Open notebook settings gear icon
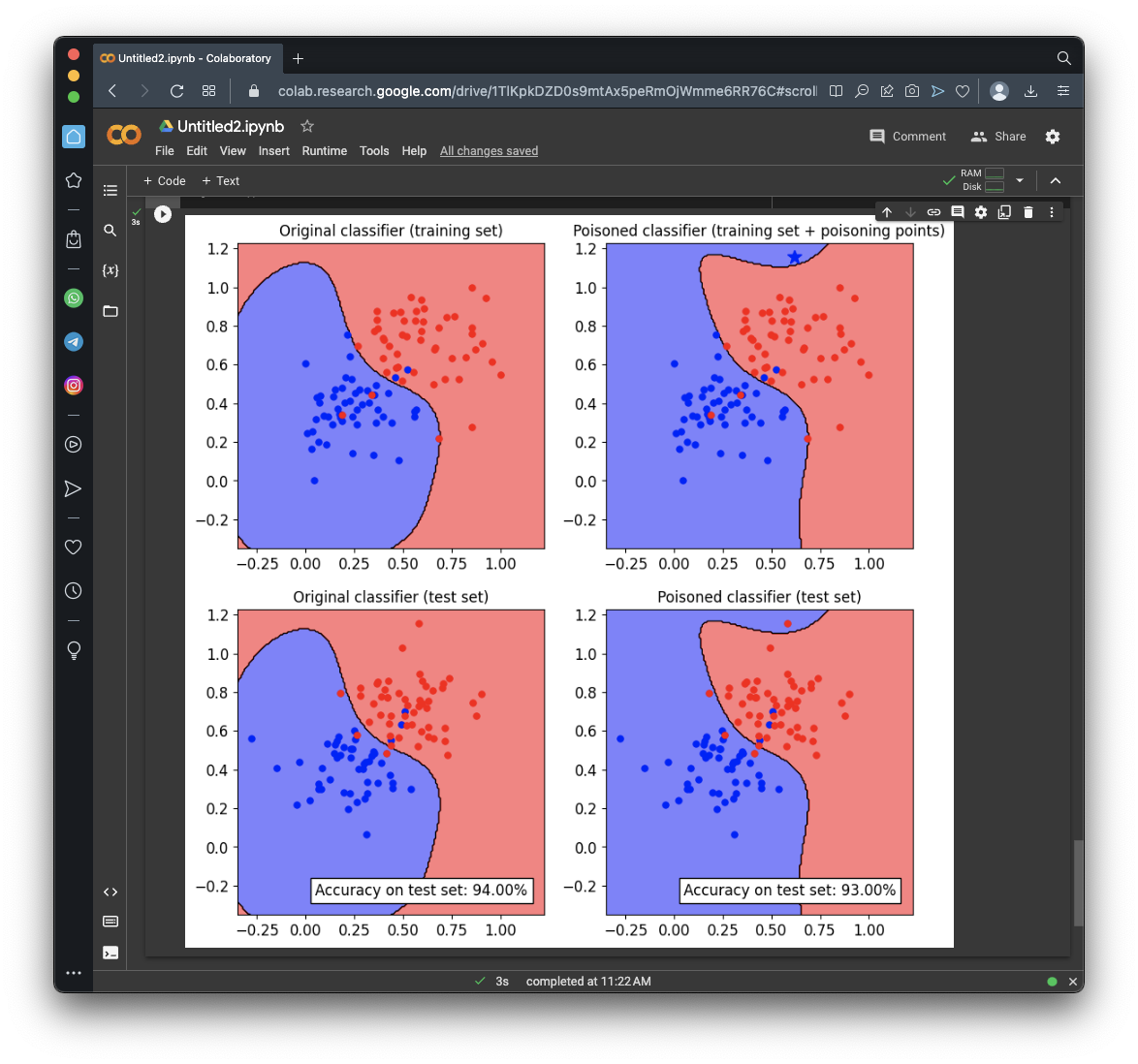1138x1064 pixels. pos(1053,137)
